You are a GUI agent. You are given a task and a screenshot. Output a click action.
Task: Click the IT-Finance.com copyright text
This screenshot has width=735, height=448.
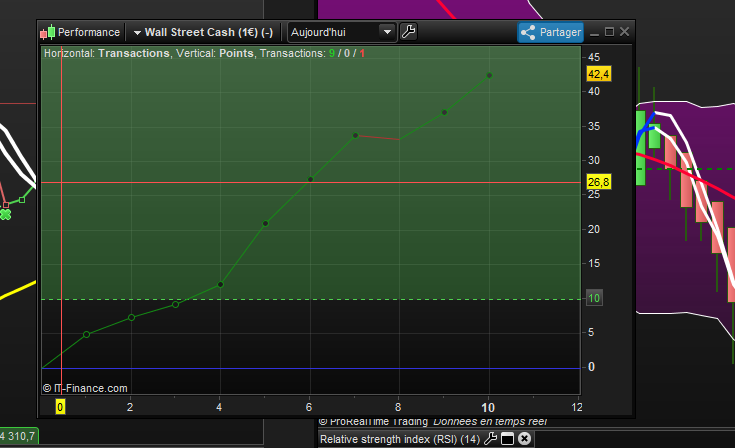click(x=85, y=388)
